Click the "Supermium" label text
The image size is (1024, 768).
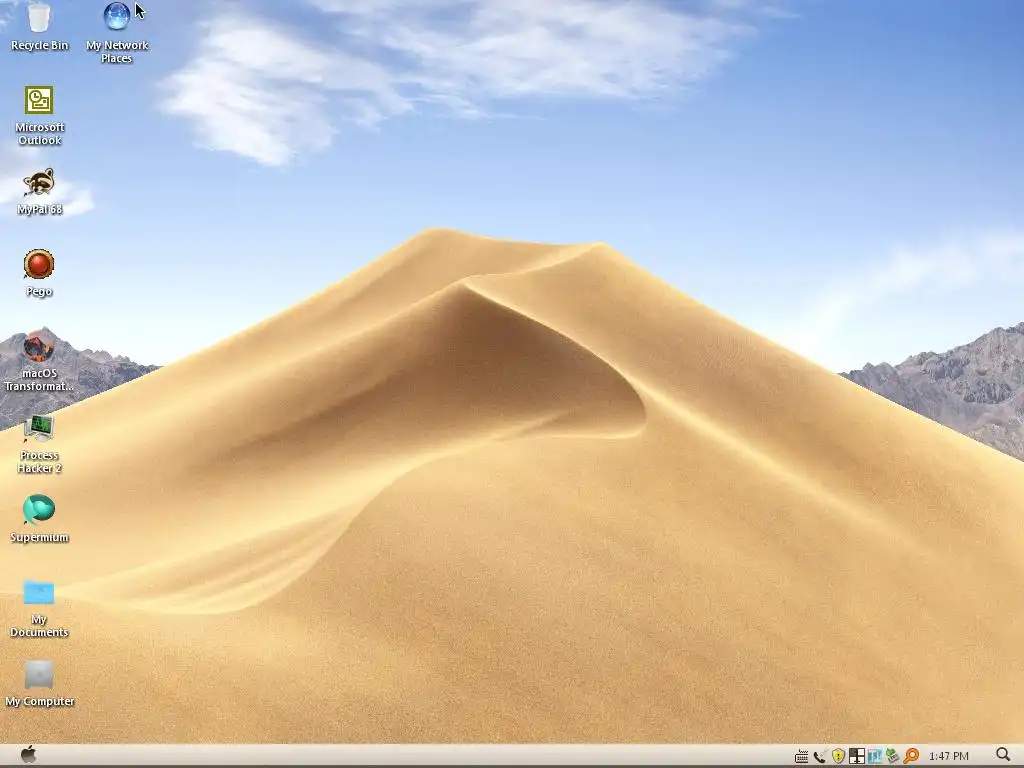coord(39,537)
